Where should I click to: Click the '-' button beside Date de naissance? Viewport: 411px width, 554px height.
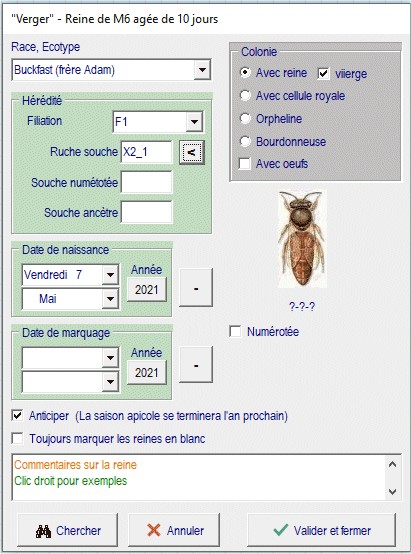click(196, 288)
